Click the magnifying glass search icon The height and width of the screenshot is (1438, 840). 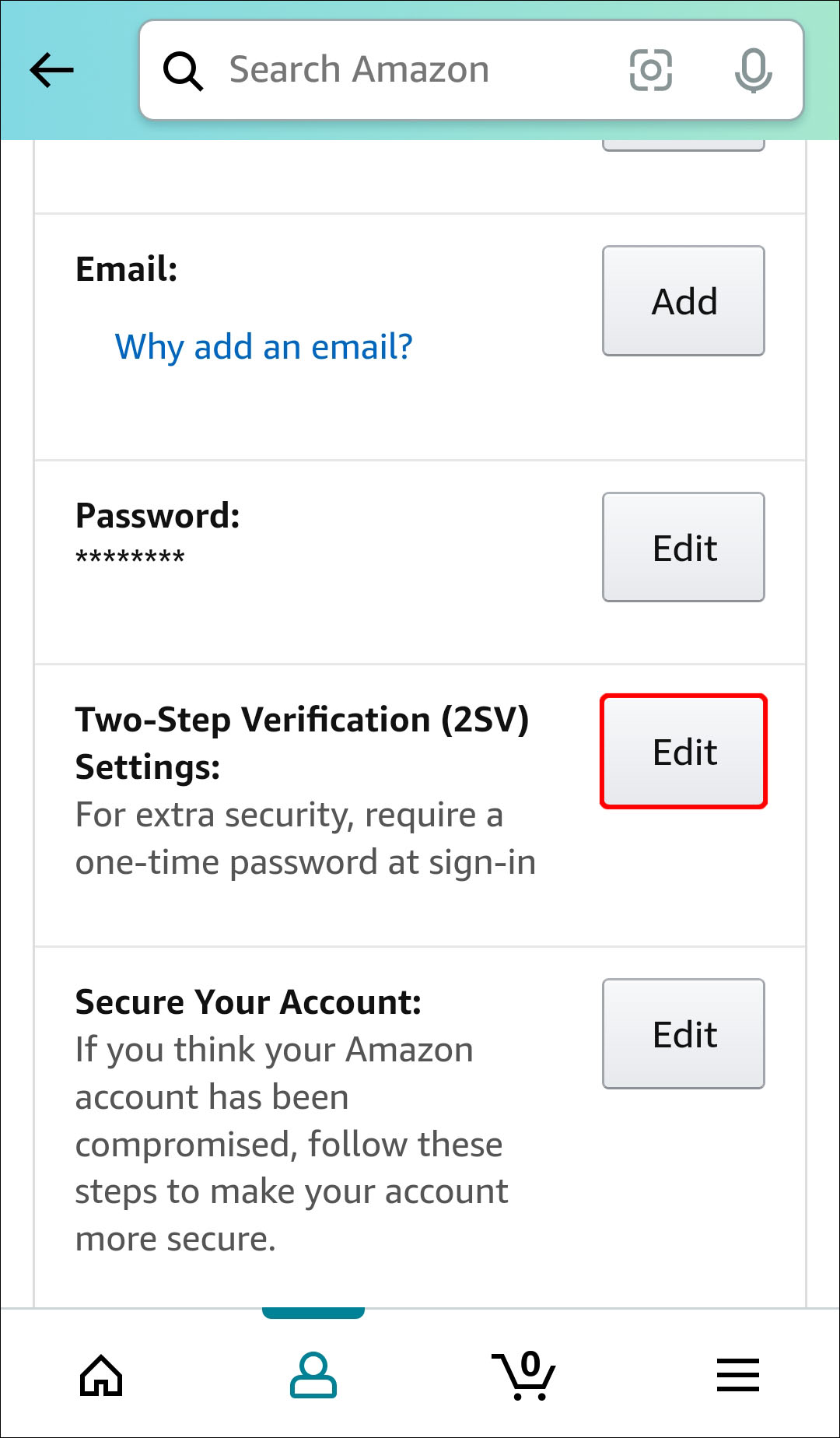click(183, 72)
